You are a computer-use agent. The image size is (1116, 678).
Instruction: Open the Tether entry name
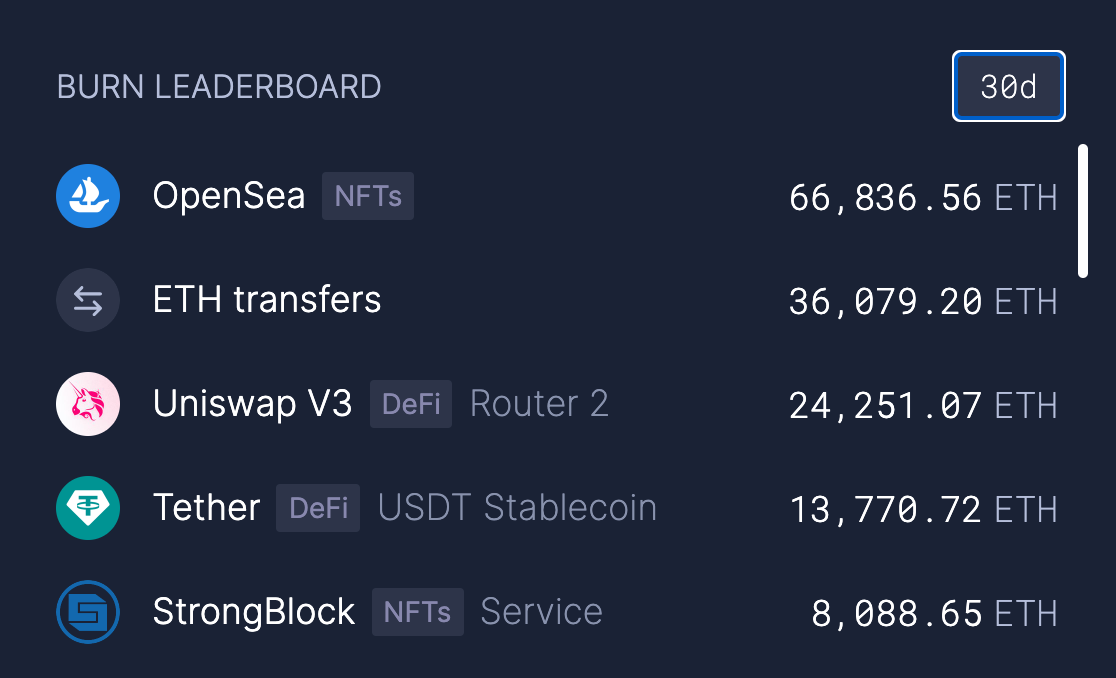click(x=206, y=508)
